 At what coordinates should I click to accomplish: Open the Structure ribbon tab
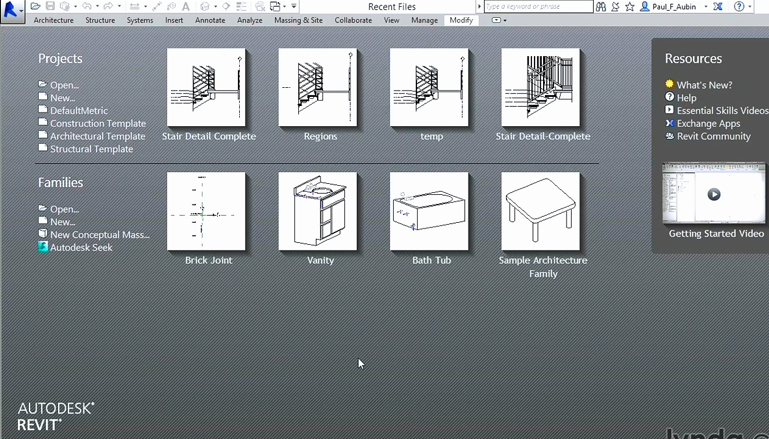tap(100, 20)
